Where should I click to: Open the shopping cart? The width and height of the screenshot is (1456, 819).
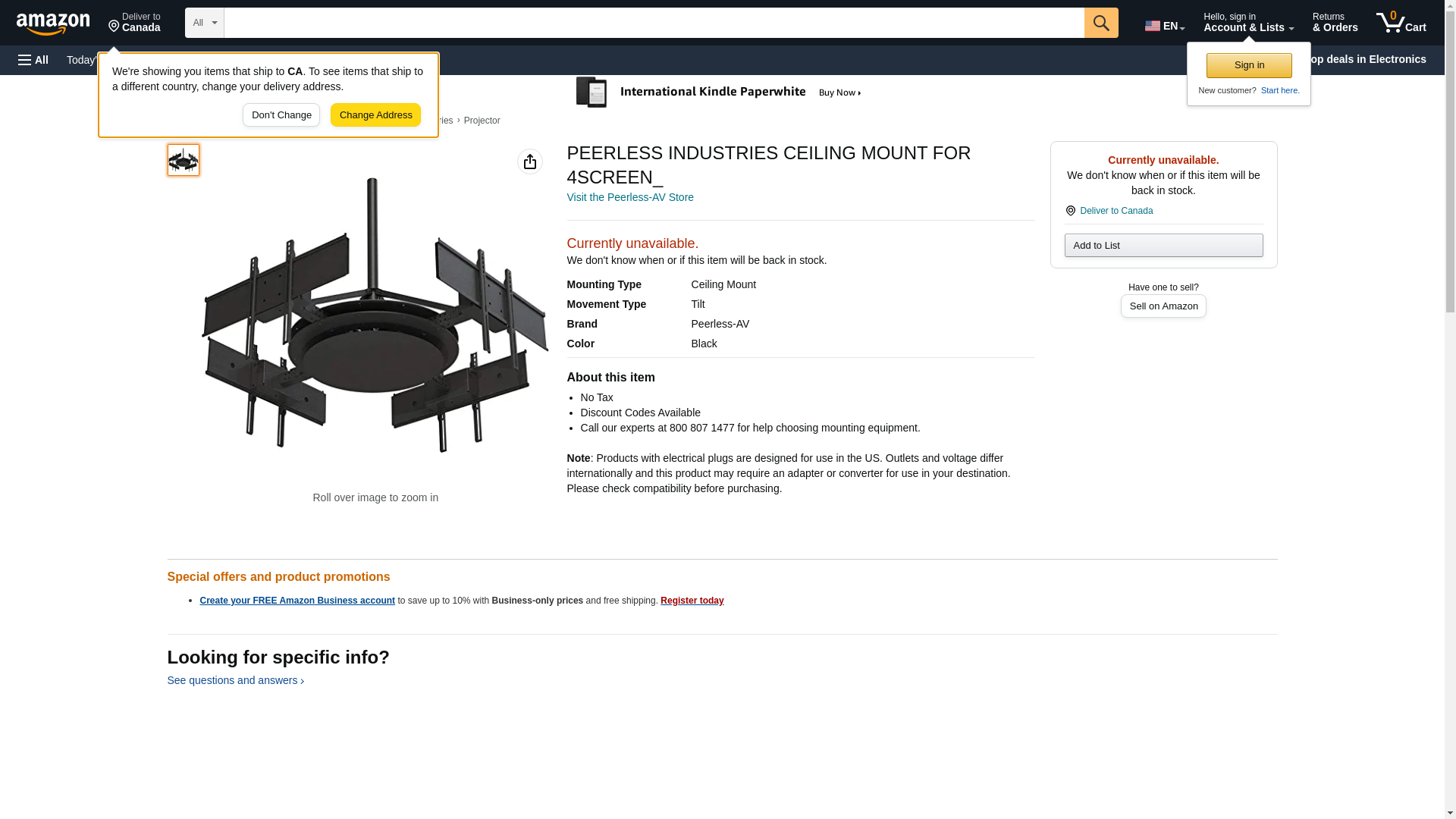(x=1401, y=23)
